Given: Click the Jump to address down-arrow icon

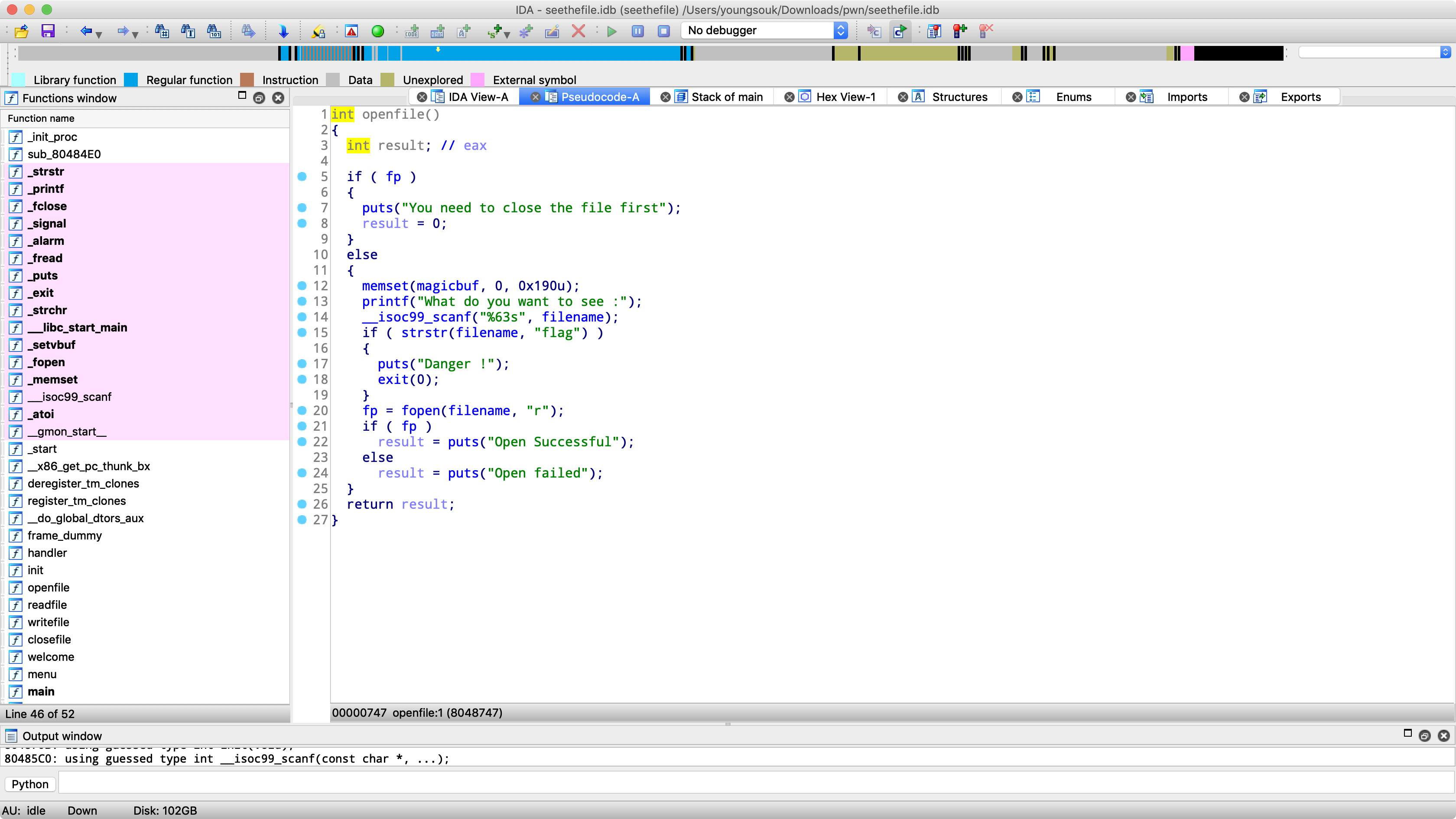Looking at the screenshot, I should (x=284, y=31).
